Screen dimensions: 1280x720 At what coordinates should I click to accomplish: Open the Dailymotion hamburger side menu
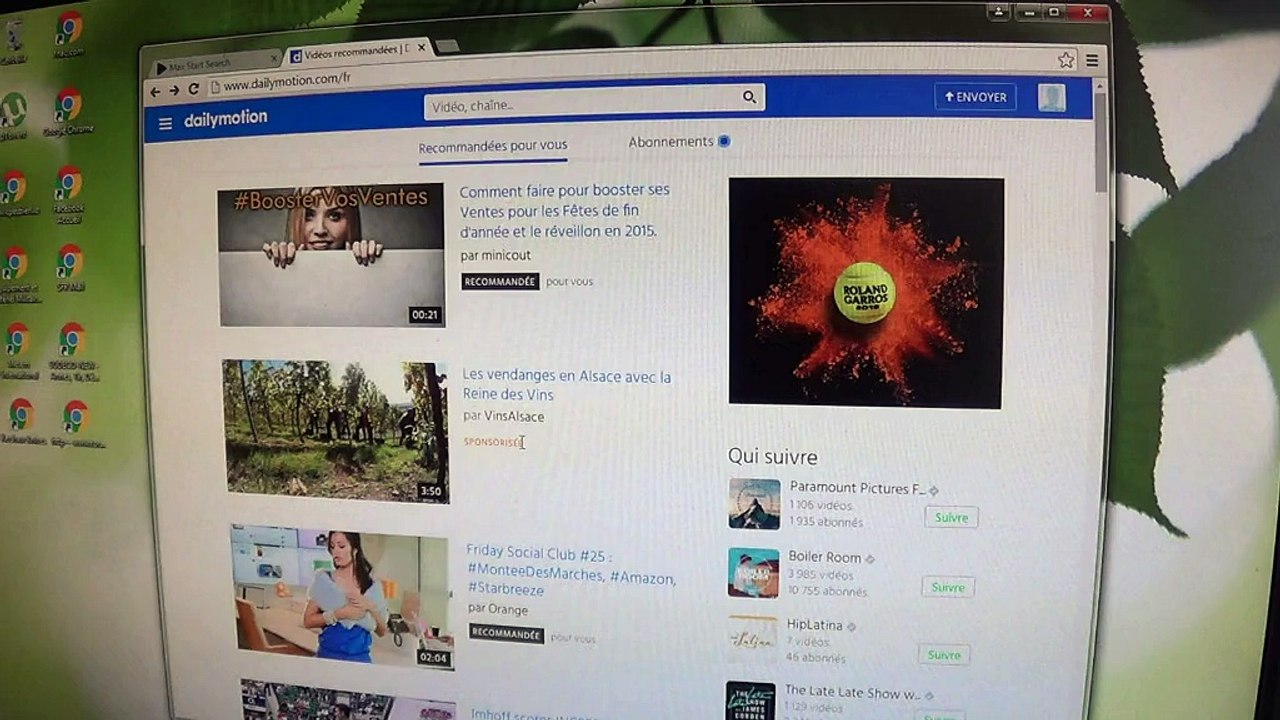tap(166, 123)
